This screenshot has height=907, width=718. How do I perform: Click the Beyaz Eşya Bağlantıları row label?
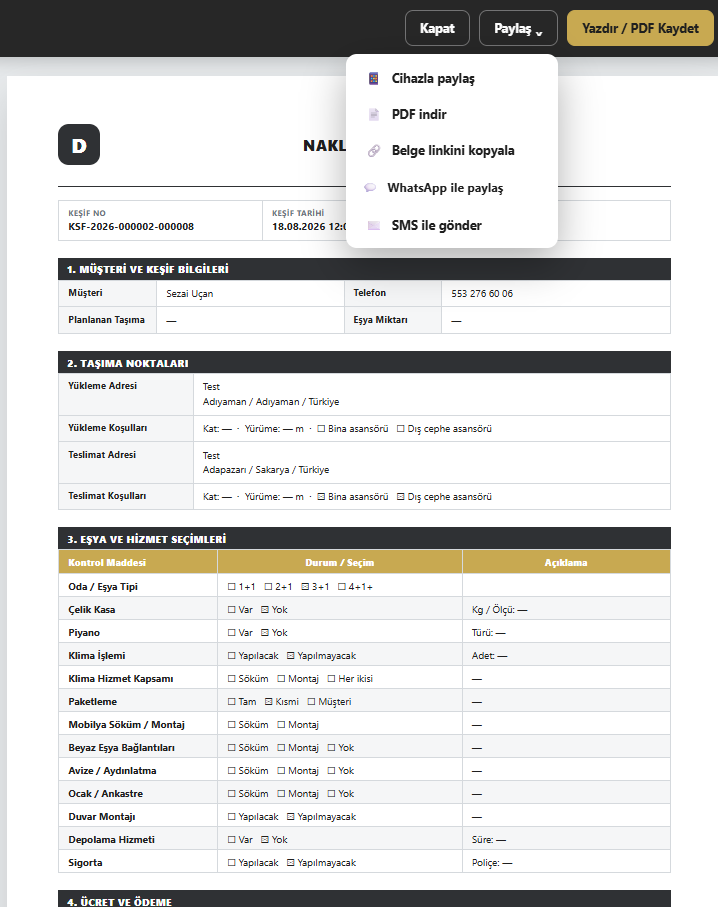tap(121, 748)
